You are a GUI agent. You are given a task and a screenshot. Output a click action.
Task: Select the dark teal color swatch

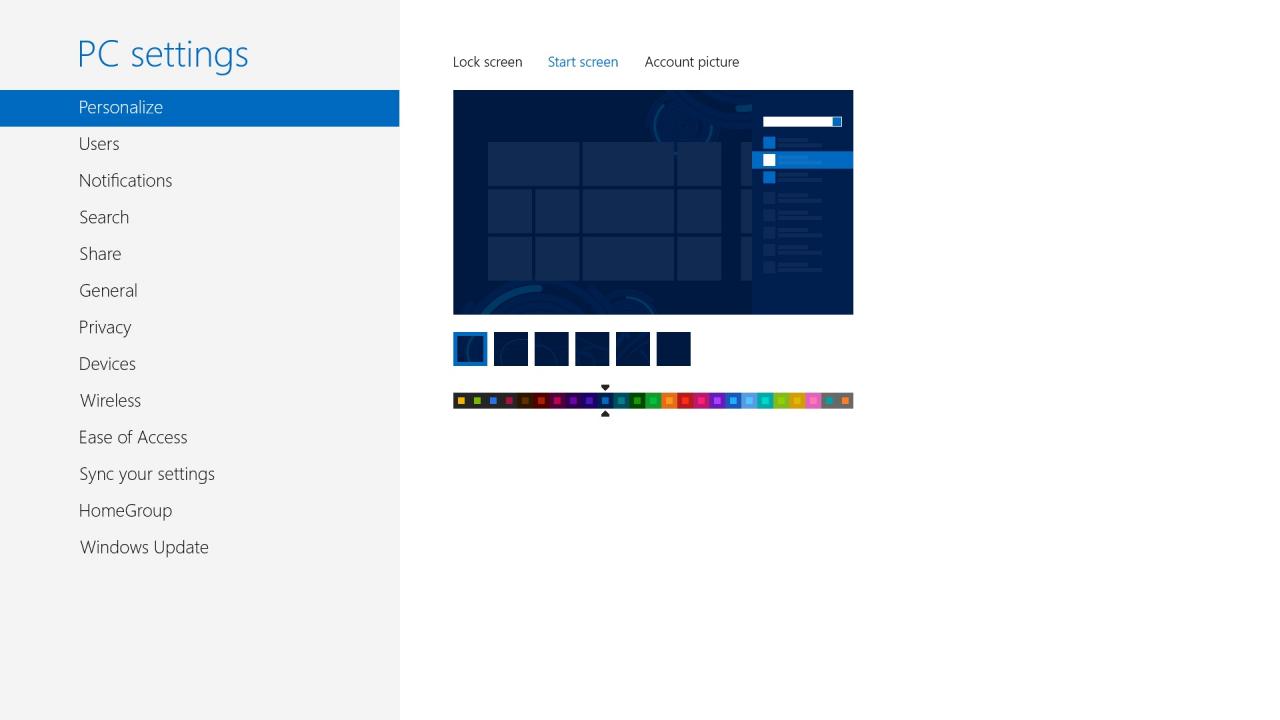tap(621, 401)
